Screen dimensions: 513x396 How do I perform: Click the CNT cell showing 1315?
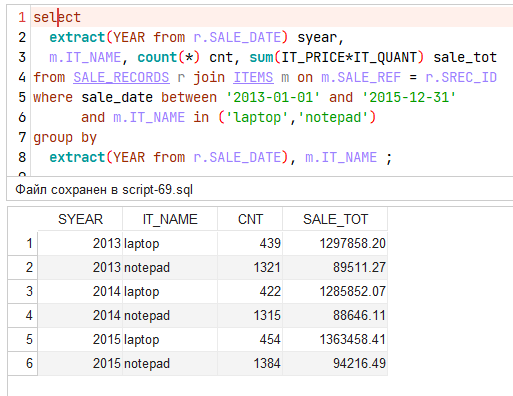pyautogui.click(x=250, y=315)
